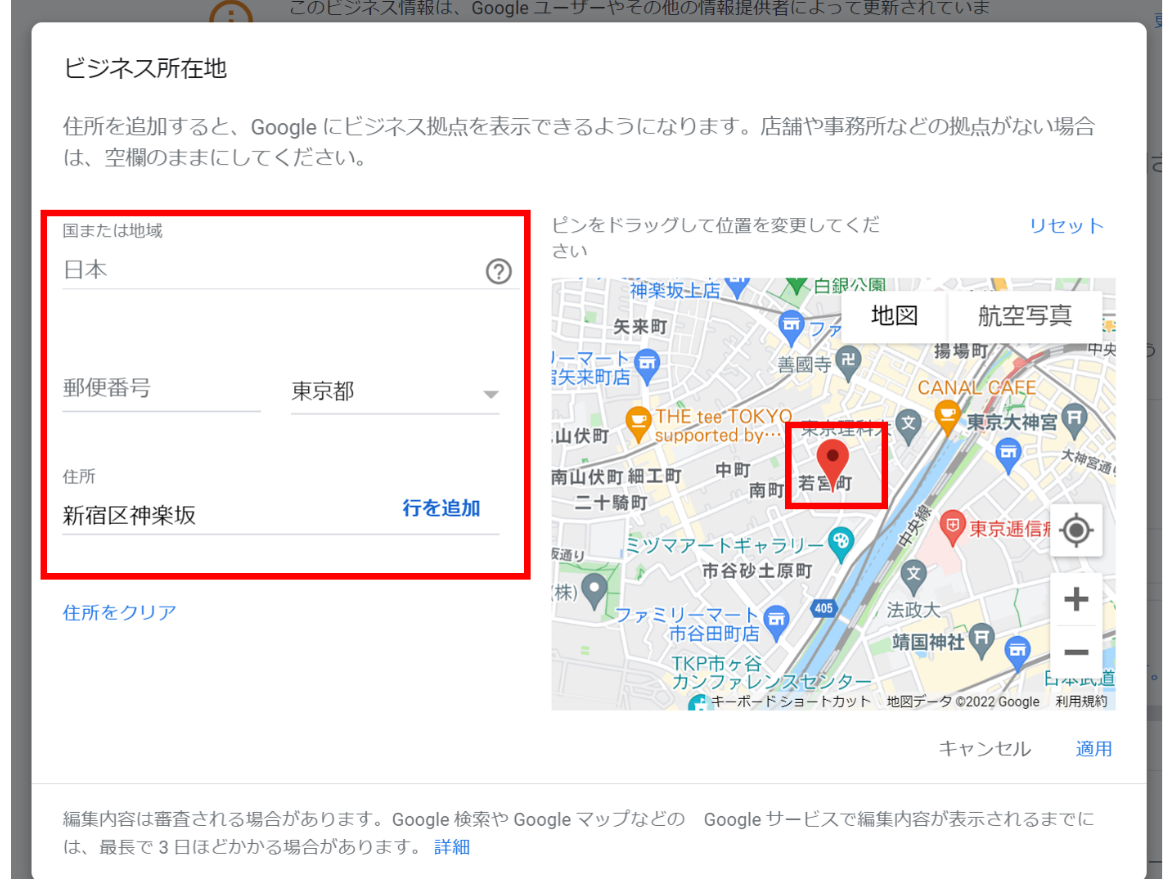Click the キャンセル button
1170x879 pixels.
pos(984,748)
